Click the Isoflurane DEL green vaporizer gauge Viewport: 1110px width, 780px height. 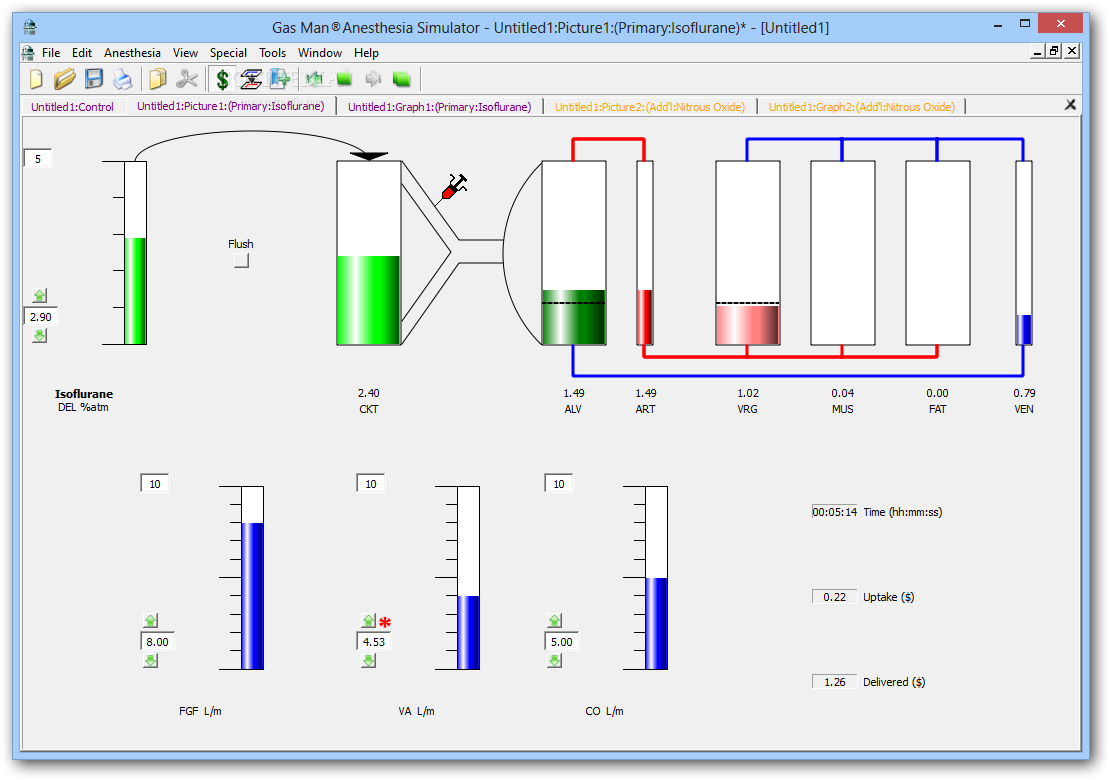[135, 253]
